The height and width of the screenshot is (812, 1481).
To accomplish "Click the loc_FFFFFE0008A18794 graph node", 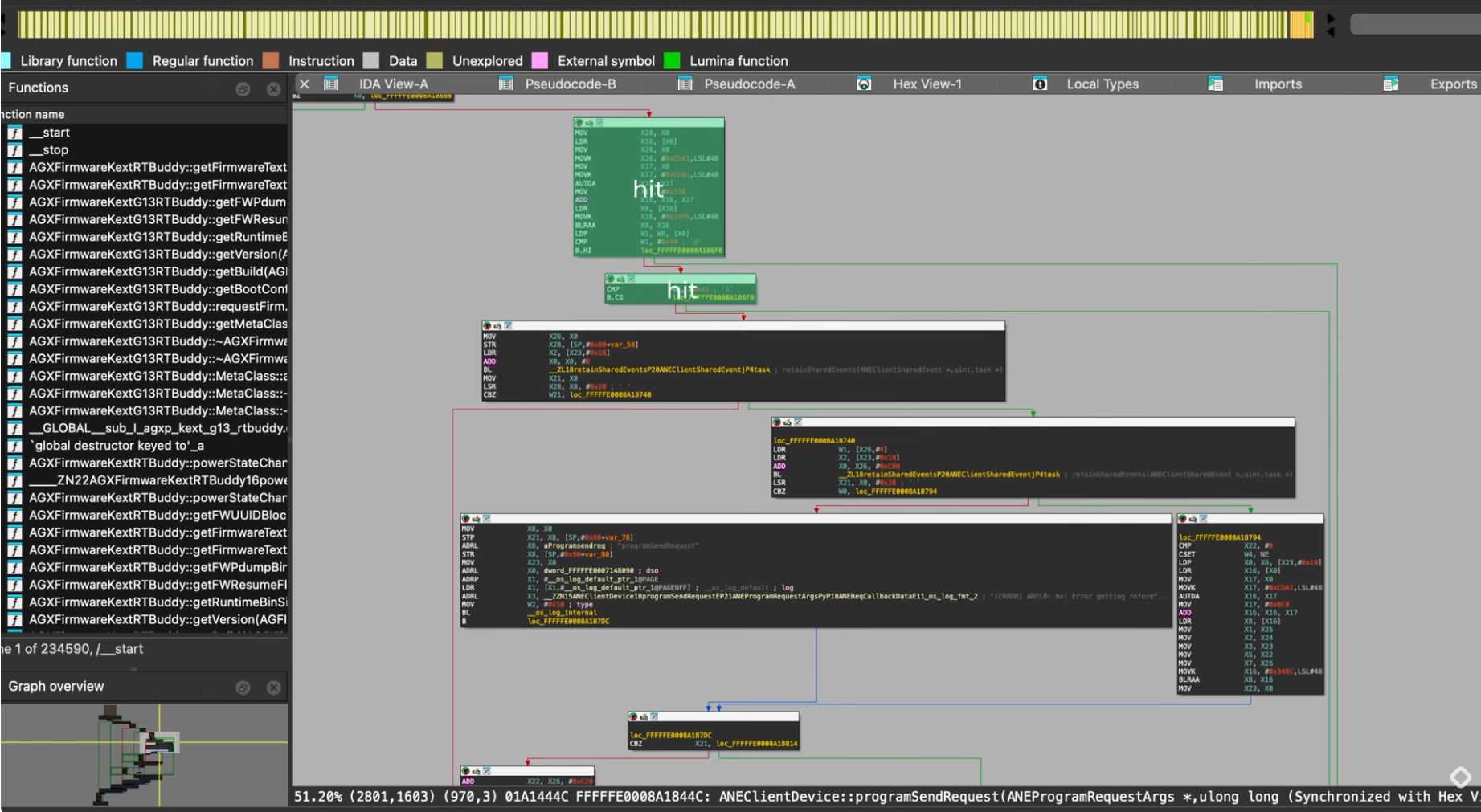I will pyautogui.click(x=1250, y=604).
